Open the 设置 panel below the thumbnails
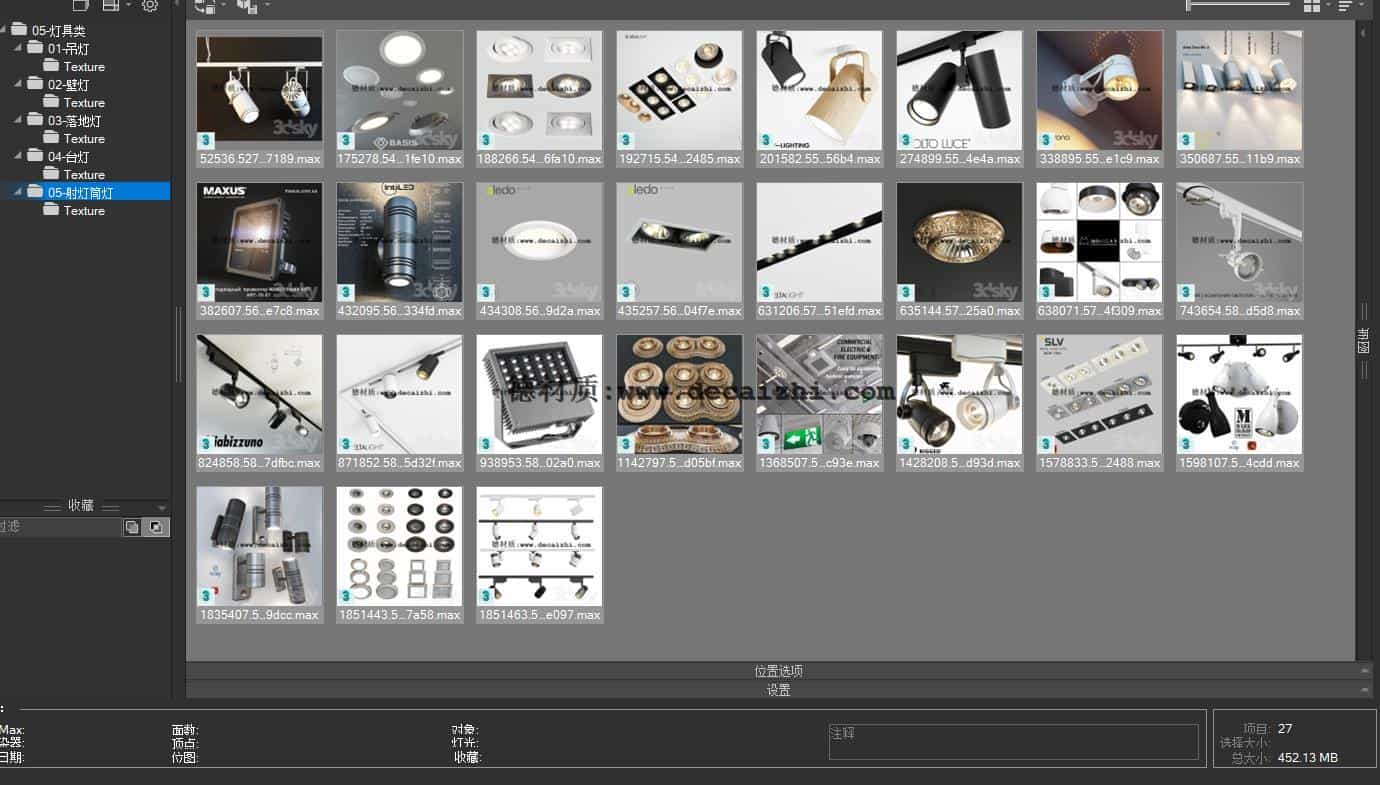Image resolution: width=1380 pixels, height=785 pixels. 778,689
